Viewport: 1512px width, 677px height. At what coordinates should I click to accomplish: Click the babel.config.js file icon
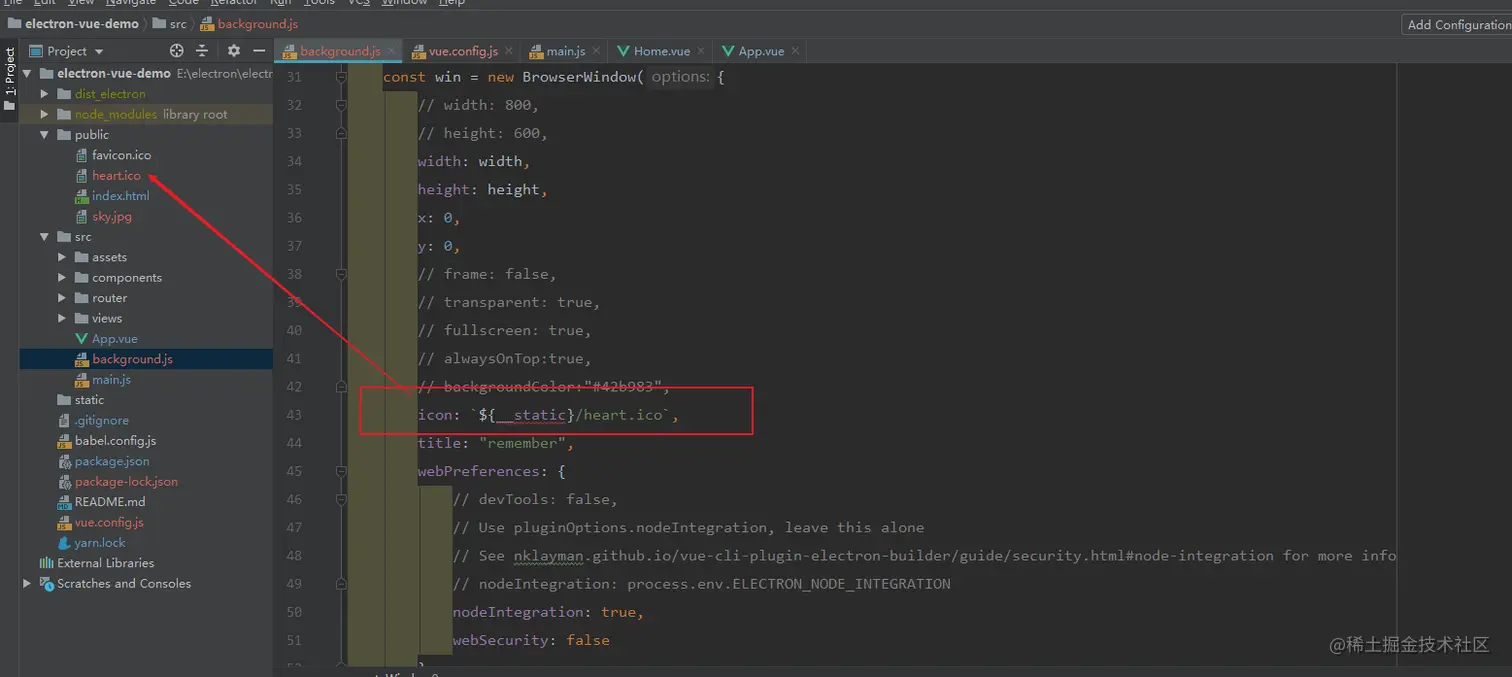[65, 441]
